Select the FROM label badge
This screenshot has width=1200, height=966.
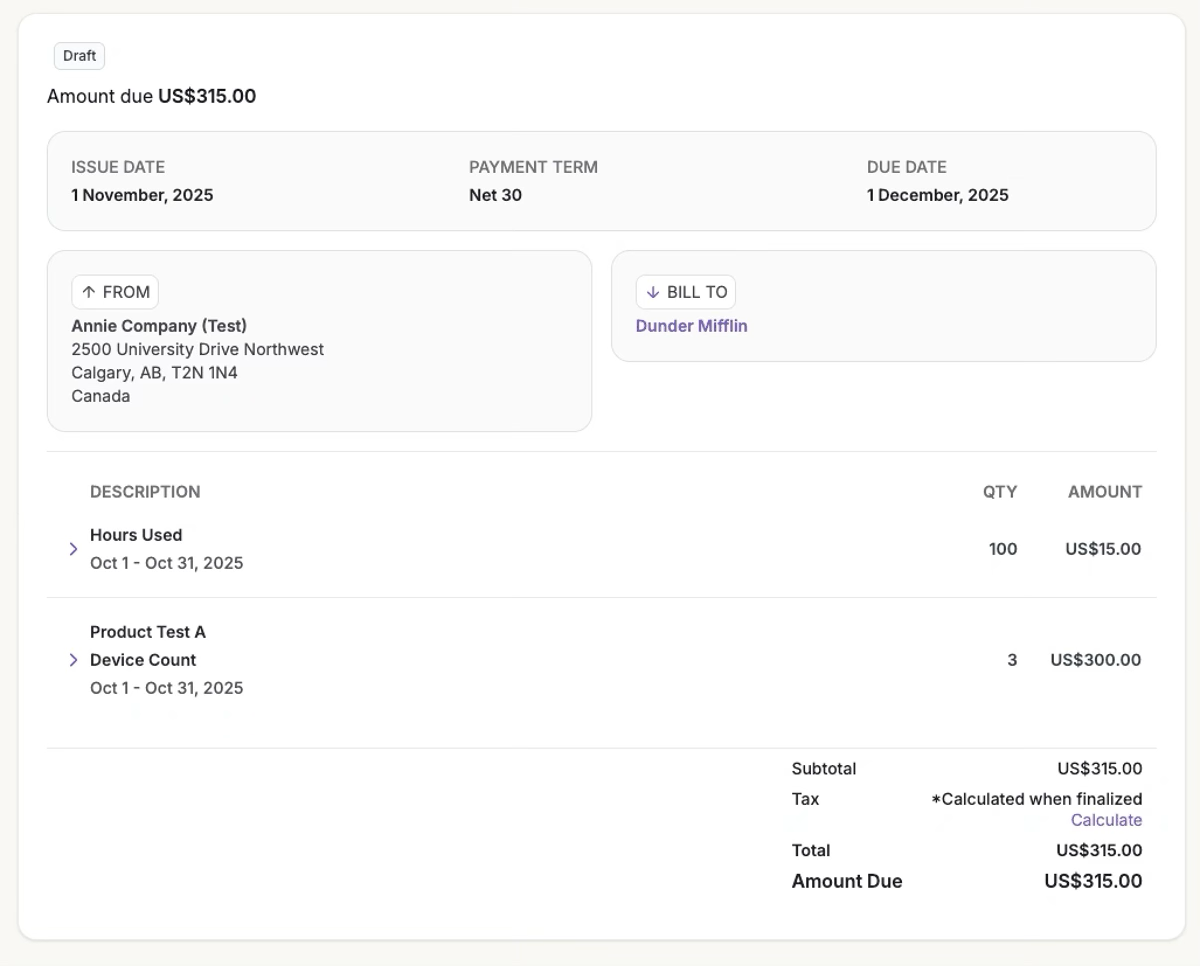(115, 292)
